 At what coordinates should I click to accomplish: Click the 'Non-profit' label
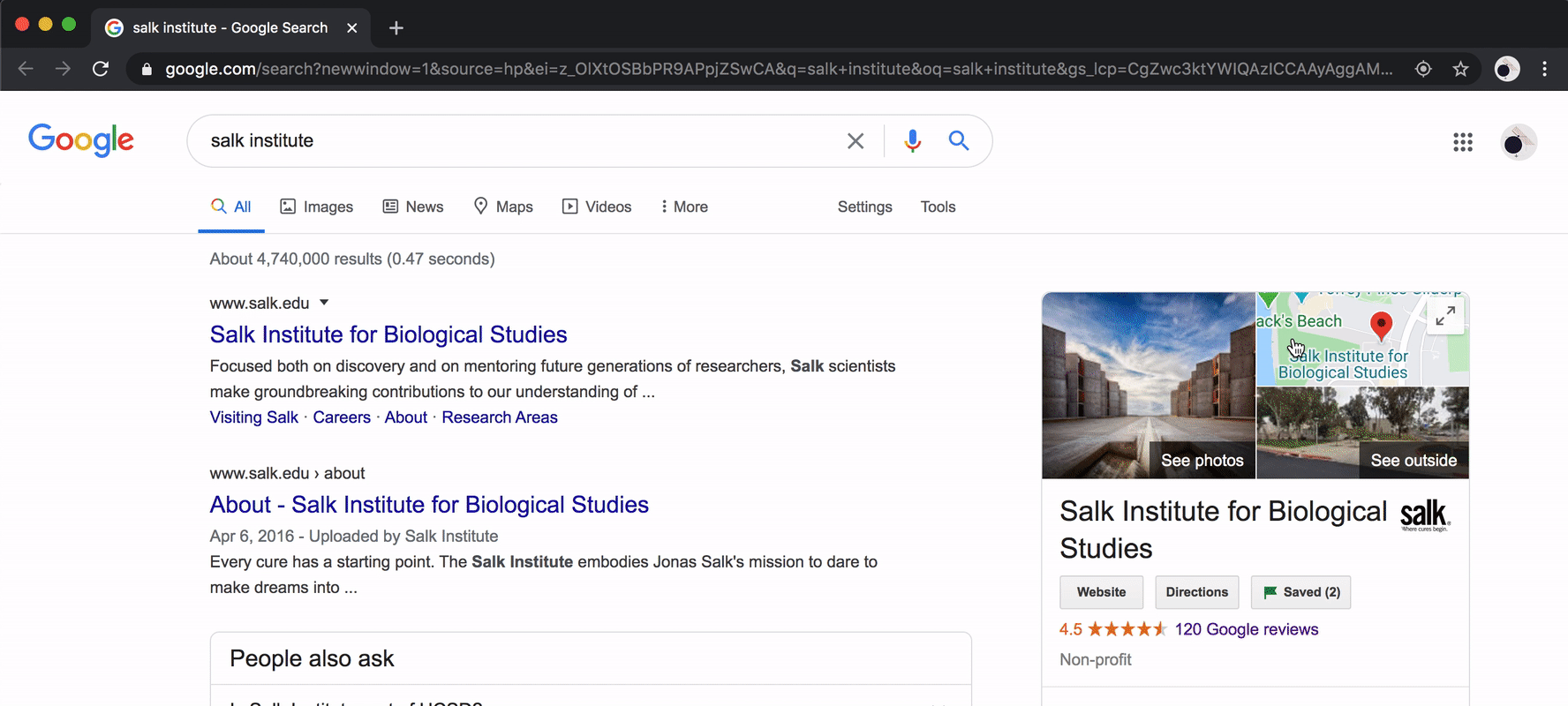[1096, 659]
